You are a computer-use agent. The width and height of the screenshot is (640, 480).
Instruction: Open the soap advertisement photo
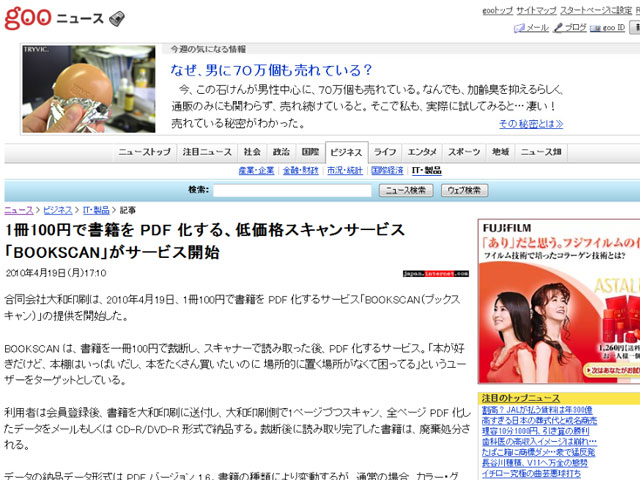coord(89,89)
